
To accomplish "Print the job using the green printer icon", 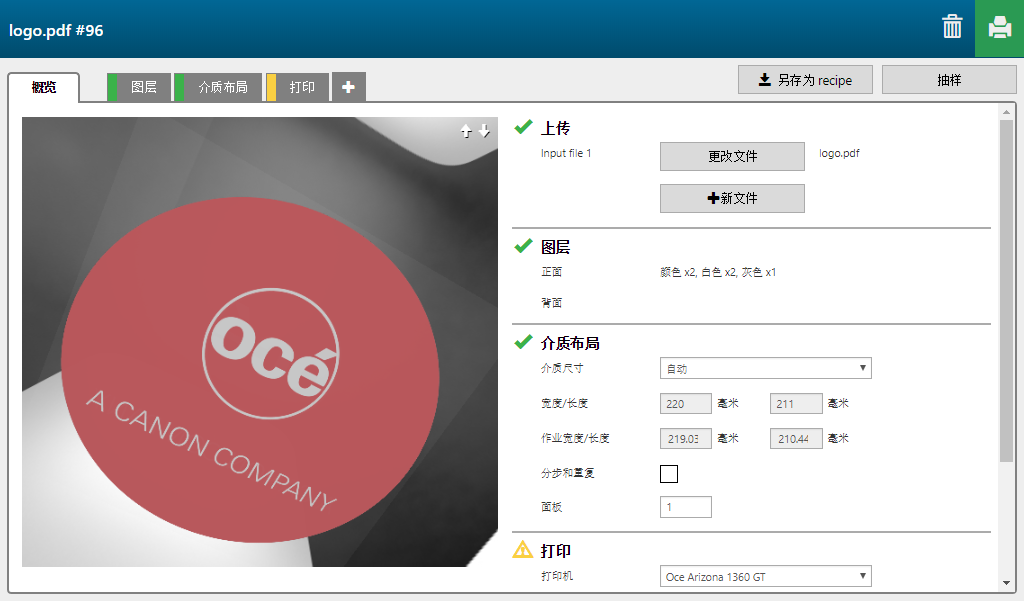I will (x=999, y=28).
